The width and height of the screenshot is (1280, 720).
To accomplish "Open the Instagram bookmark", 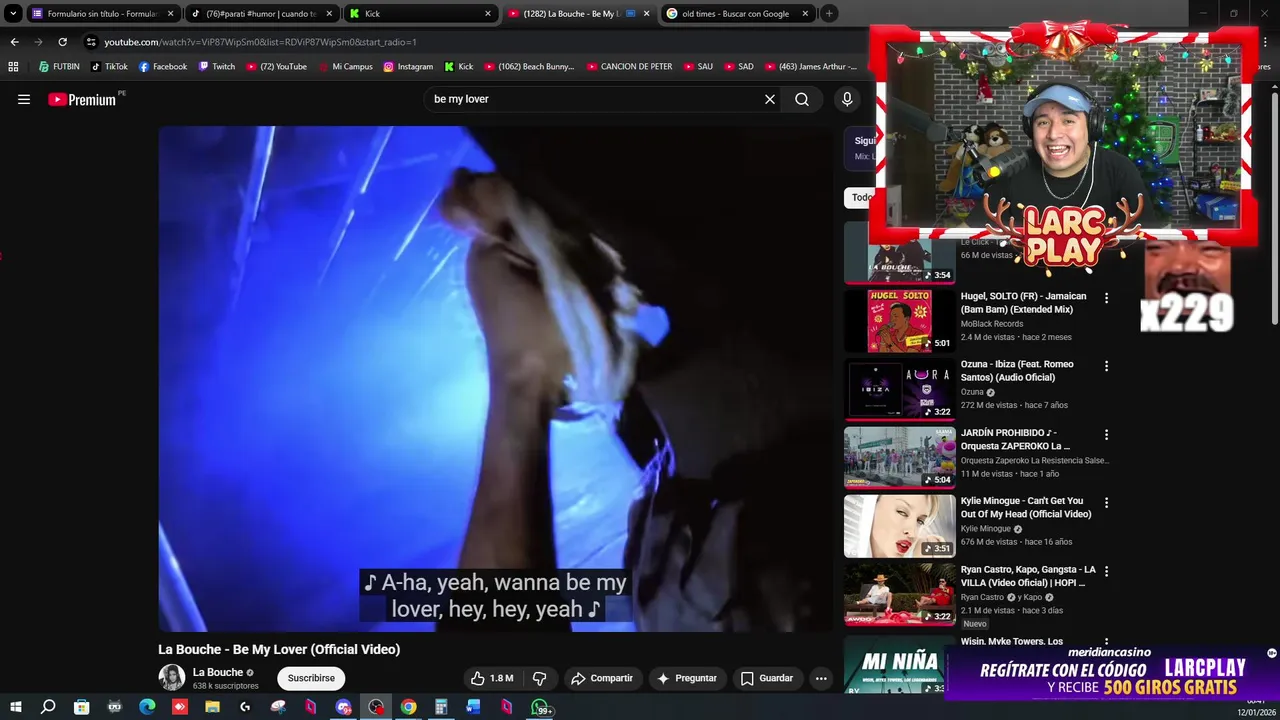I will [408, 67].
